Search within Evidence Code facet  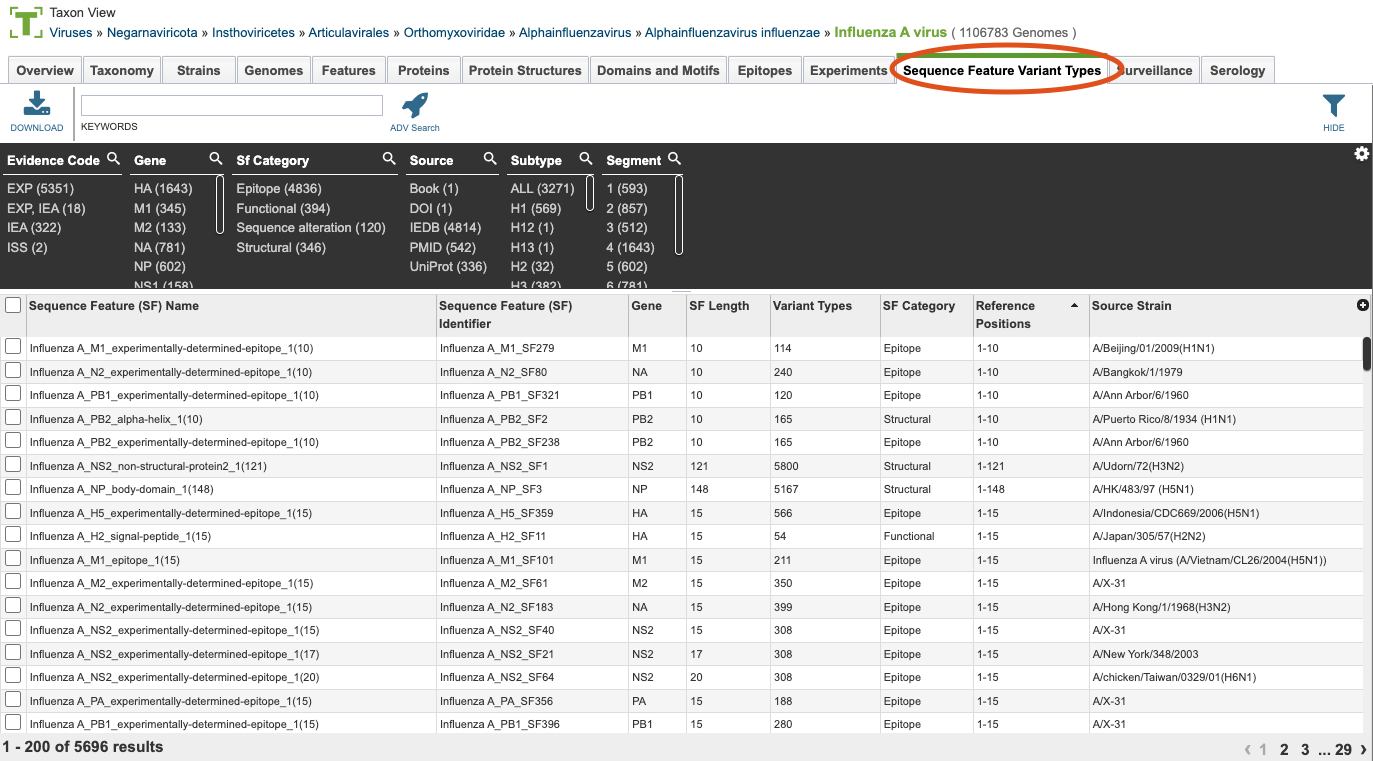114,159
